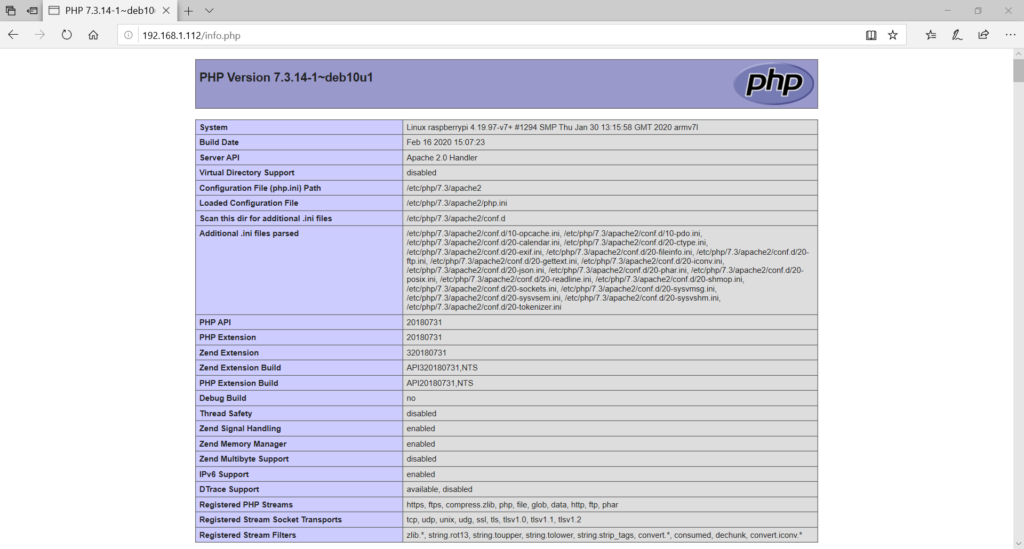The height and width of the screenshot is (549, 1024).
Task: Click the site information icon
Action: [x=130, y=35]
